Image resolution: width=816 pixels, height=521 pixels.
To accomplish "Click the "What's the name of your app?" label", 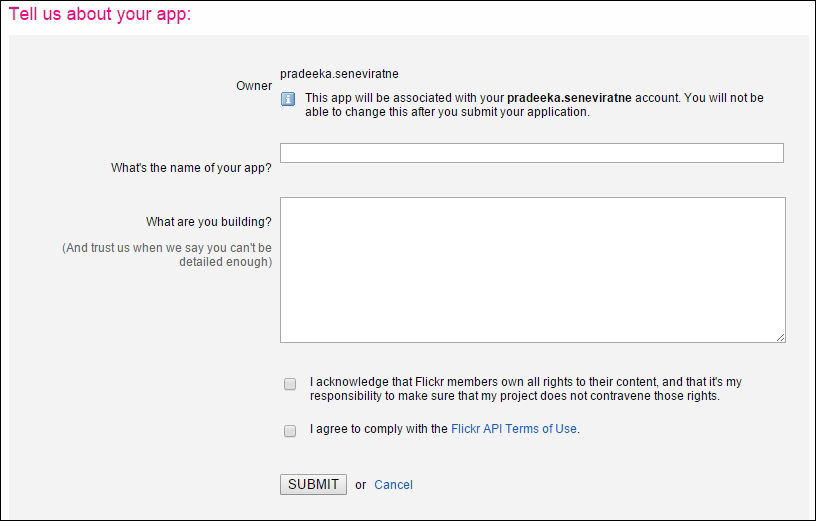I will [x=191, y=168].
